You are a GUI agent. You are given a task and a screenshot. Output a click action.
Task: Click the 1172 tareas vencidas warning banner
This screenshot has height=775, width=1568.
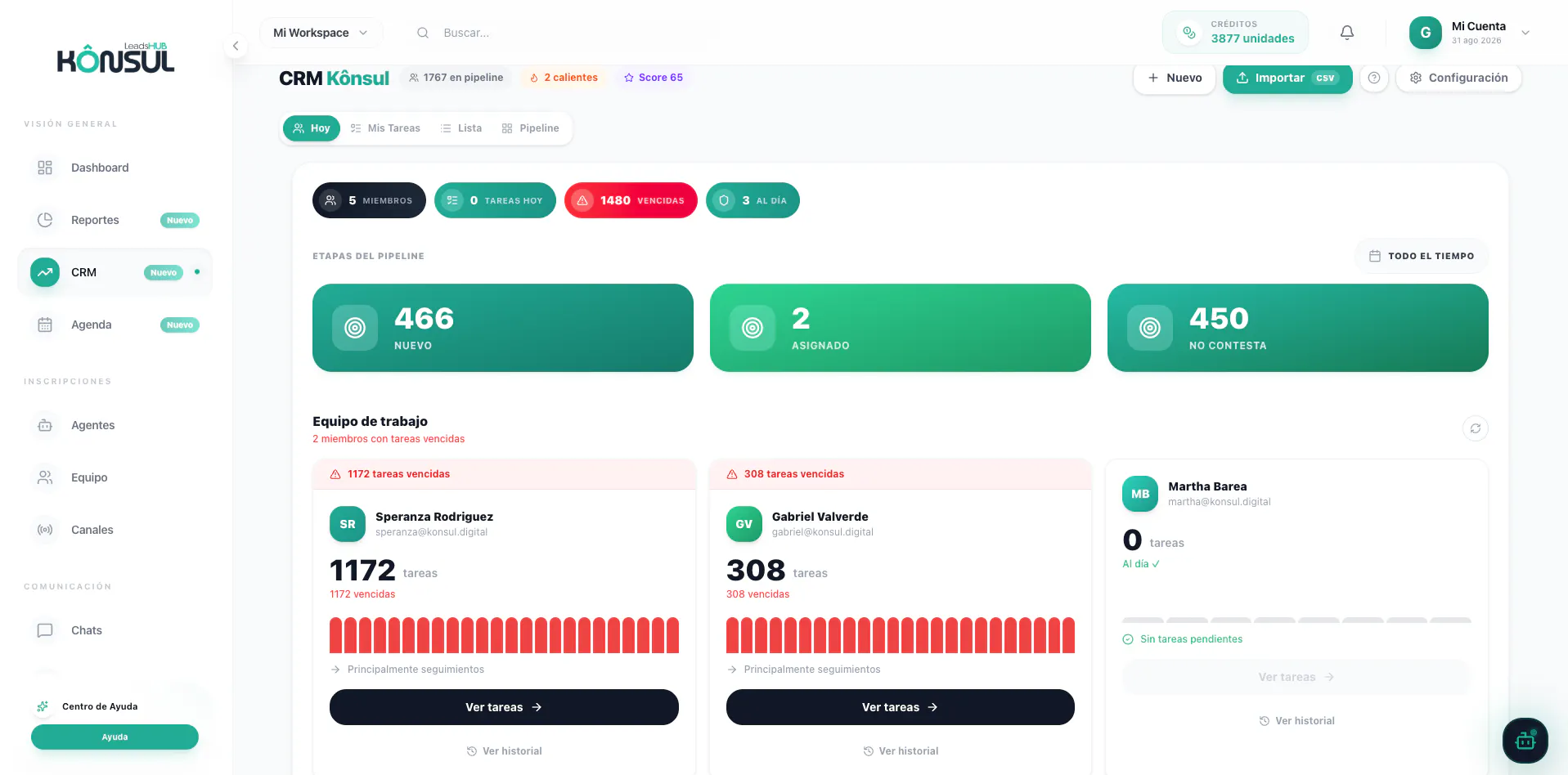(504, 474)
